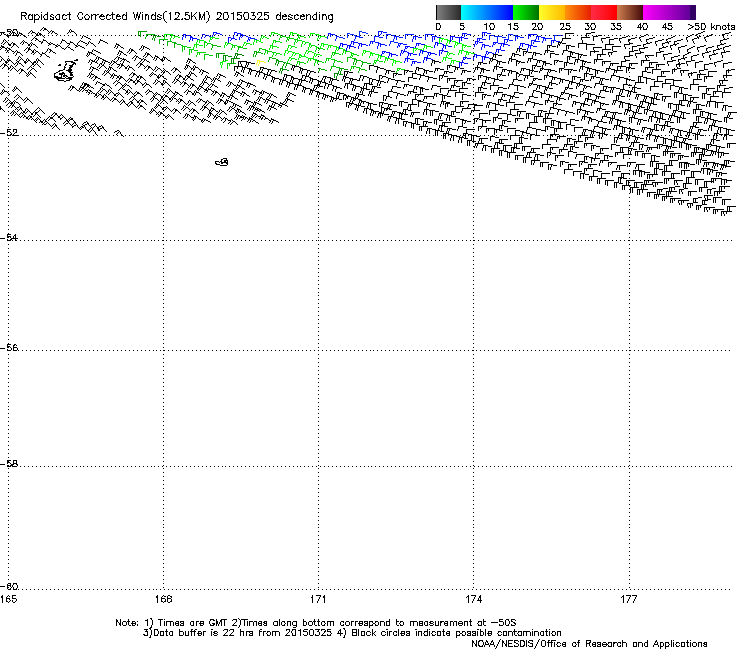
Task: Click the gray 0-5 knots color swatch
Action: click(448, 12)
